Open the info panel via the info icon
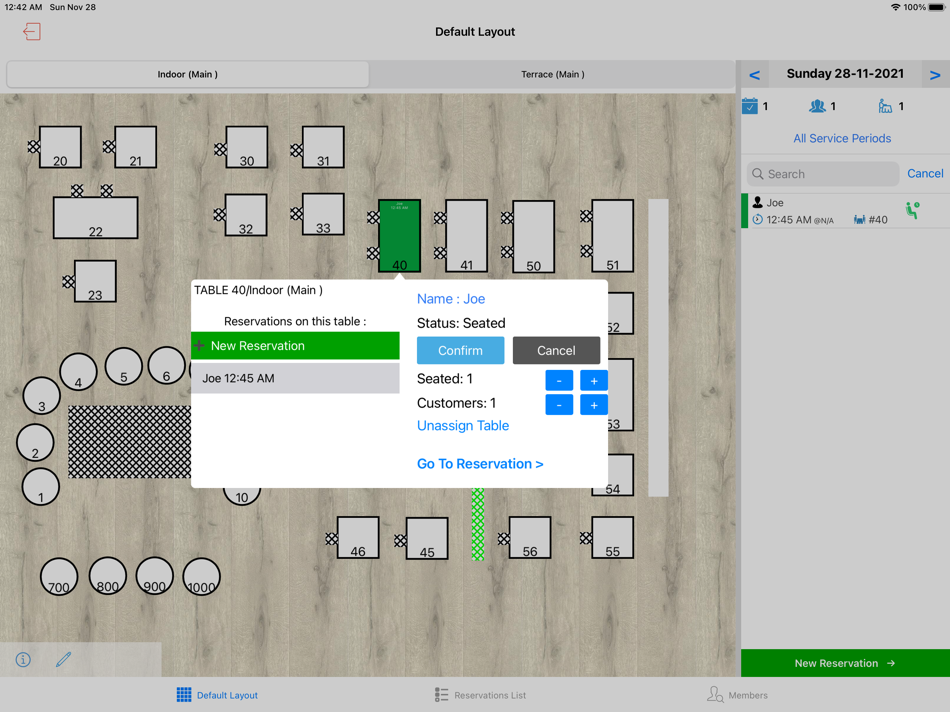Screen dimensions: 950x712 pyautogui.click(x=22, y=659)
